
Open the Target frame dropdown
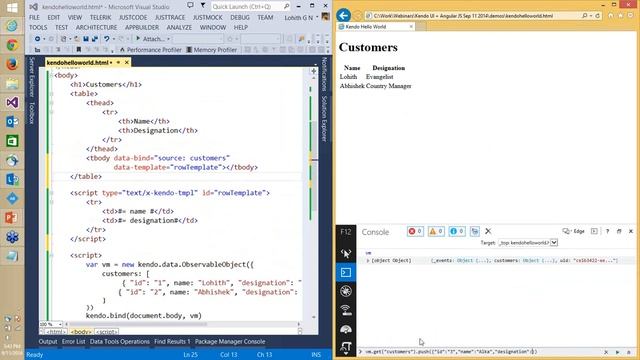(x=554, y=242)
